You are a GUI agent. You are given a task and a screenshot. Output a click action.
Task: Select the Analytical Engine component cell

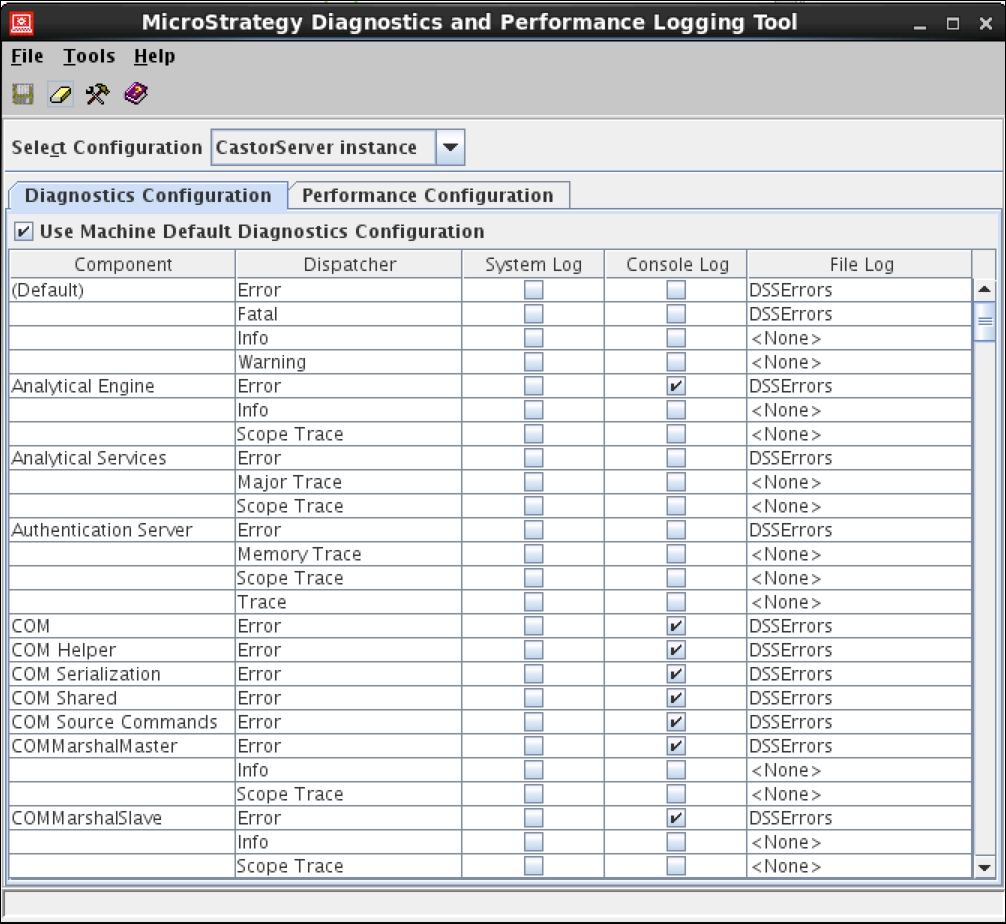[123, 386]
